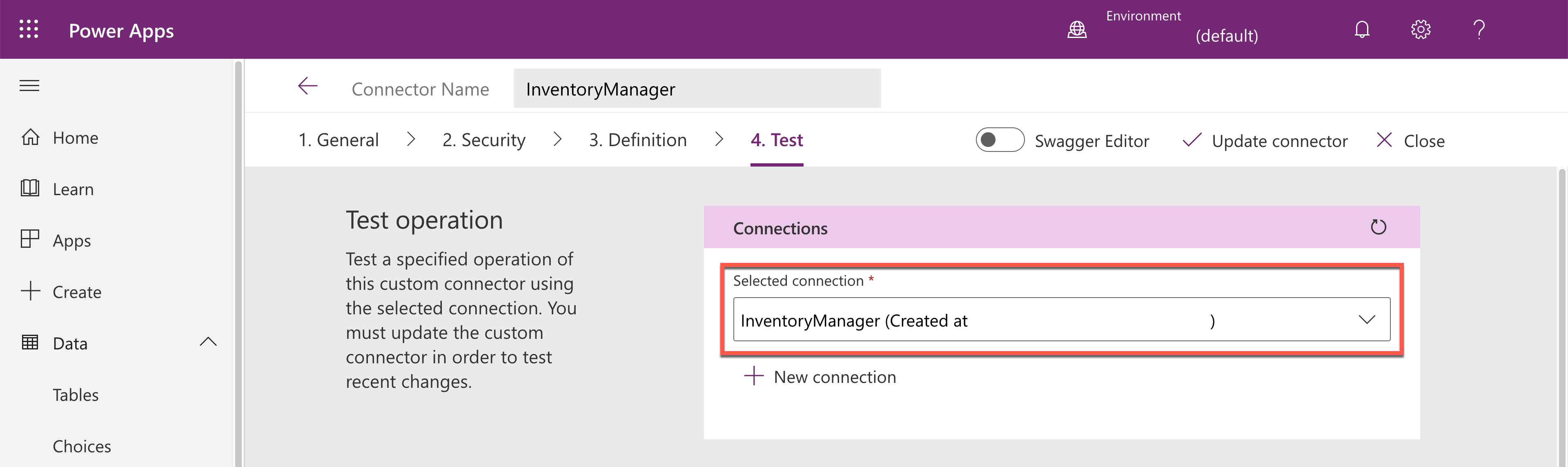Open the Tables section under Data
The height and width of the screenshot is (467, 1568).
(76, 395)
